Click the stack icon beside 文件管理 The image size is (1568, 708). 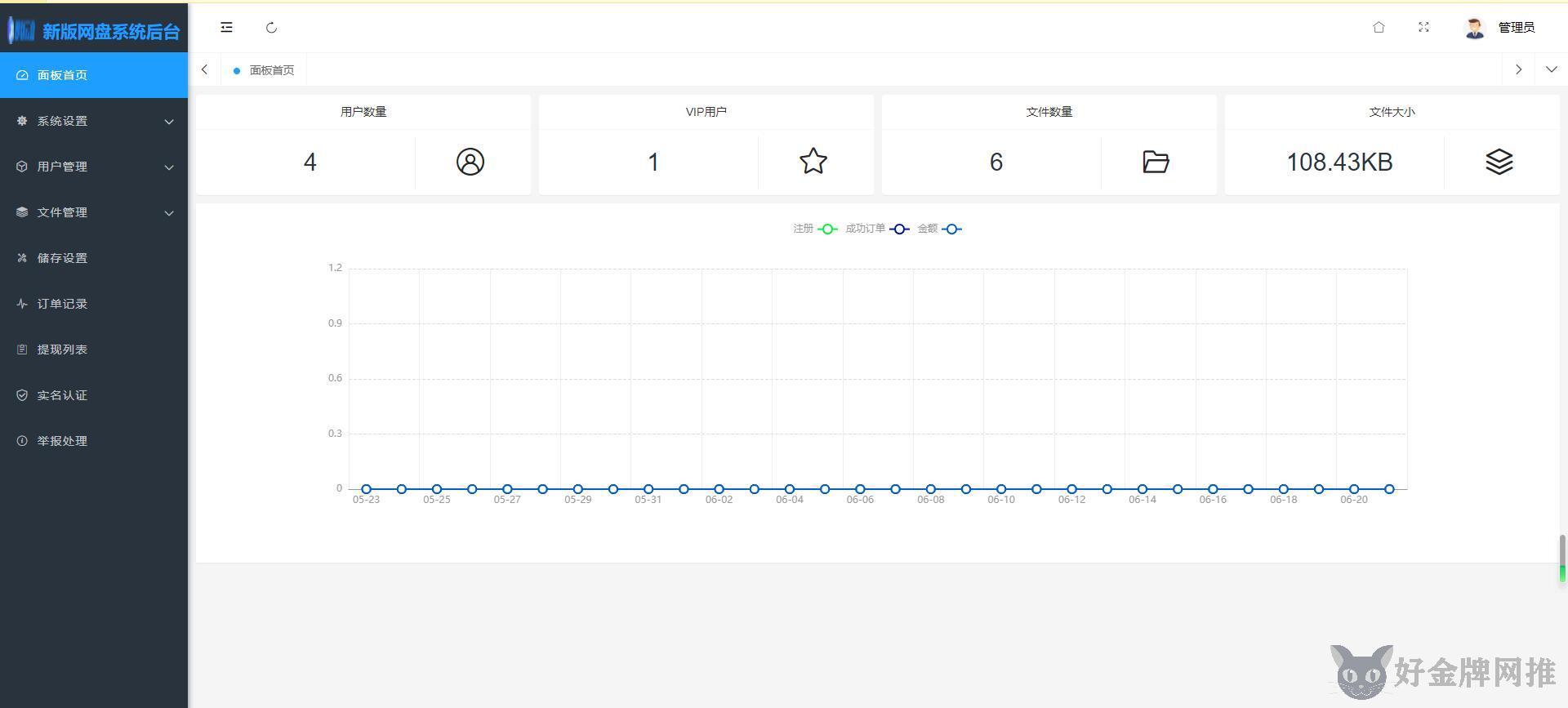coord(22,212)
